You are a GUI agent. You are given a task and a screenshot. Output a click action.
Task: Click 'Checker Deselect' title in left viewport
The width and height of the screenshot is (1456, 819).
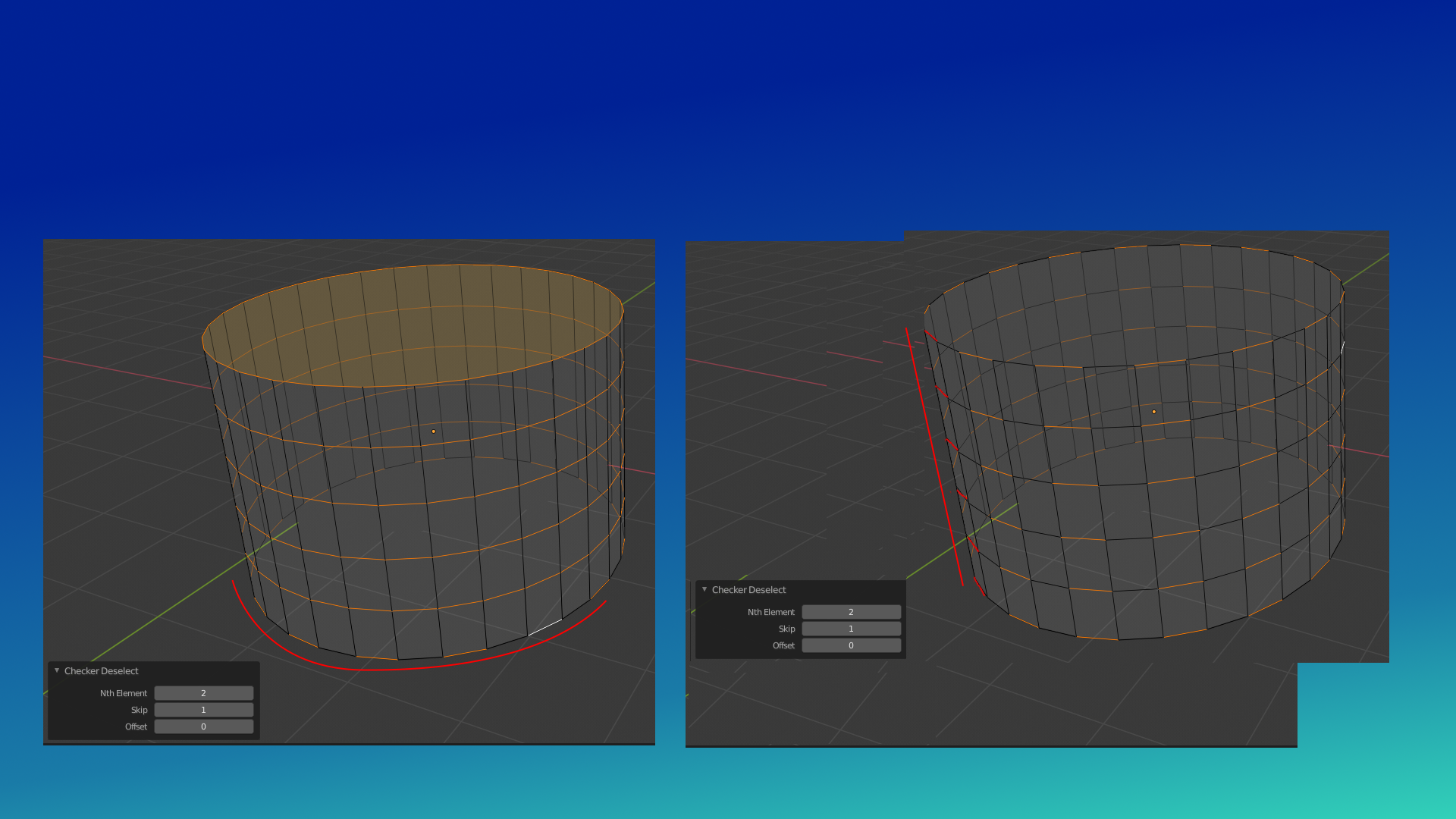pyautogui.click(x=101, y=671)
